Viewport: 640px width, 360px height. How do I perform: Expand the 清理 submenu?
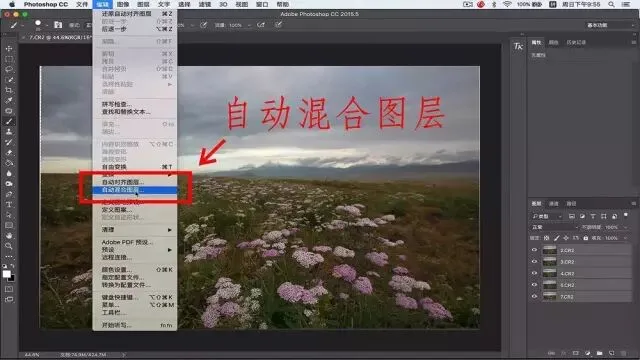[x=135, y=230]
